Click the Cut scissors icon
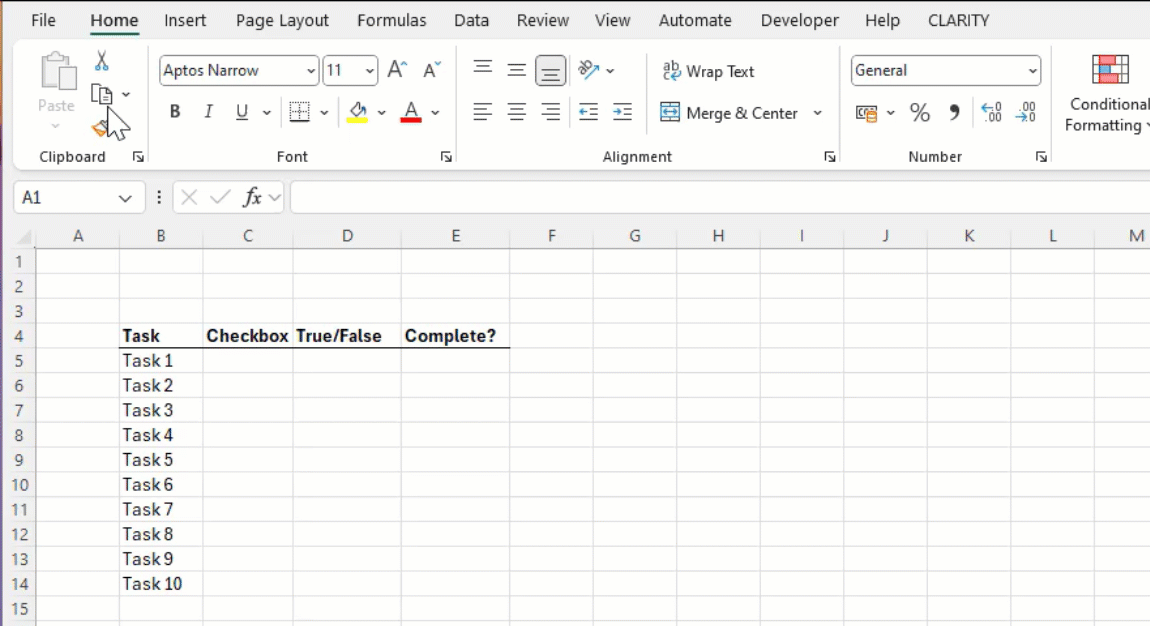This screenshot has width=1150, height=626. click(x=100, y=59)
